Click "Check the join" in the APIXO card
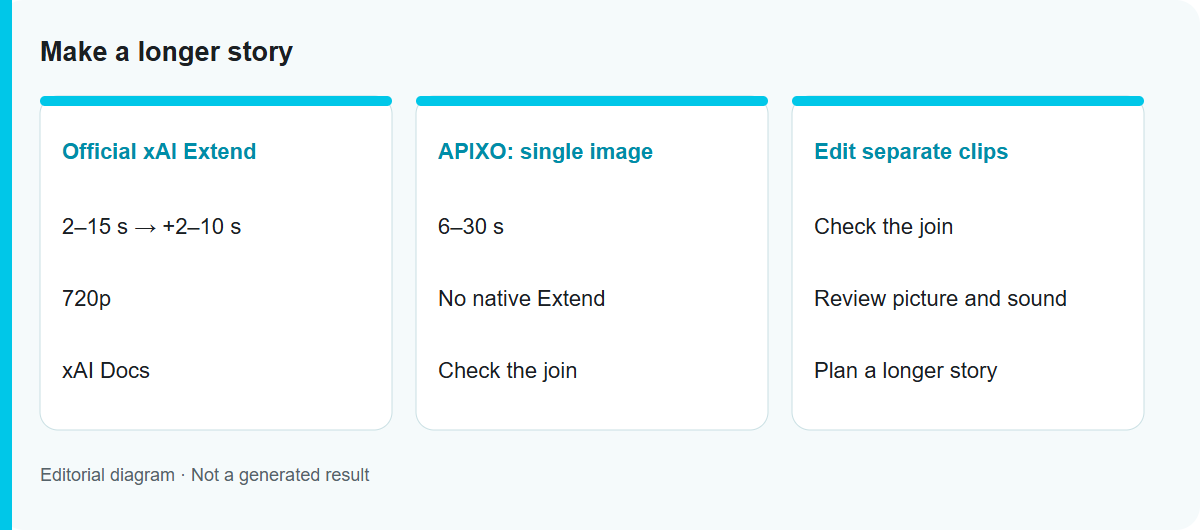The height and width of the screenshot is (530, 1200). (507, 371)
